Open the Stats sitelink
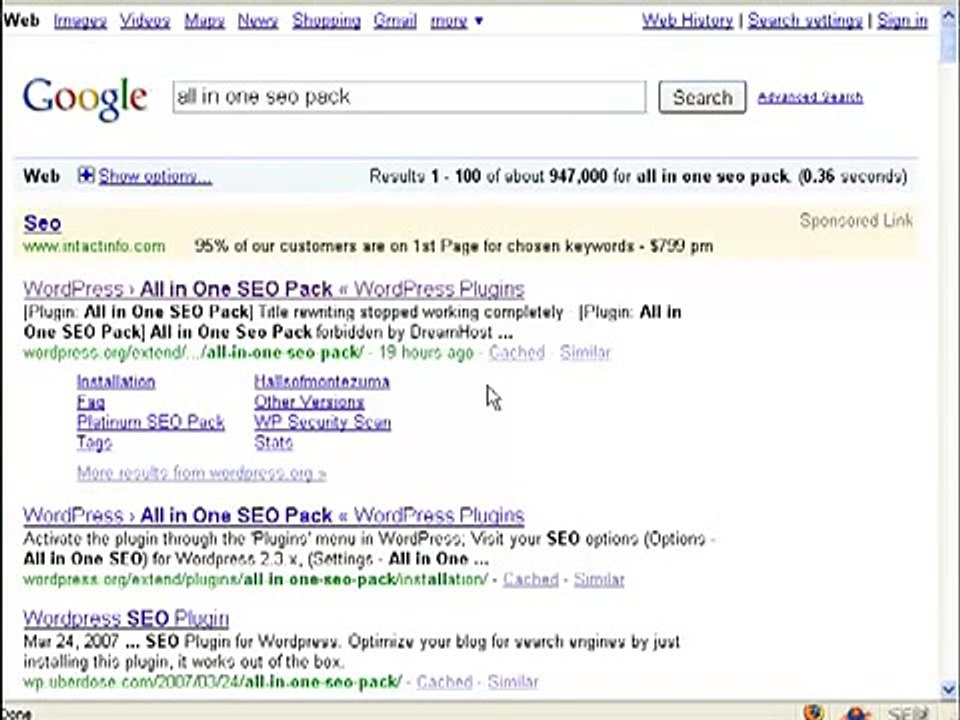The width and height of the screenshot is (960, 720). (274, 443)
